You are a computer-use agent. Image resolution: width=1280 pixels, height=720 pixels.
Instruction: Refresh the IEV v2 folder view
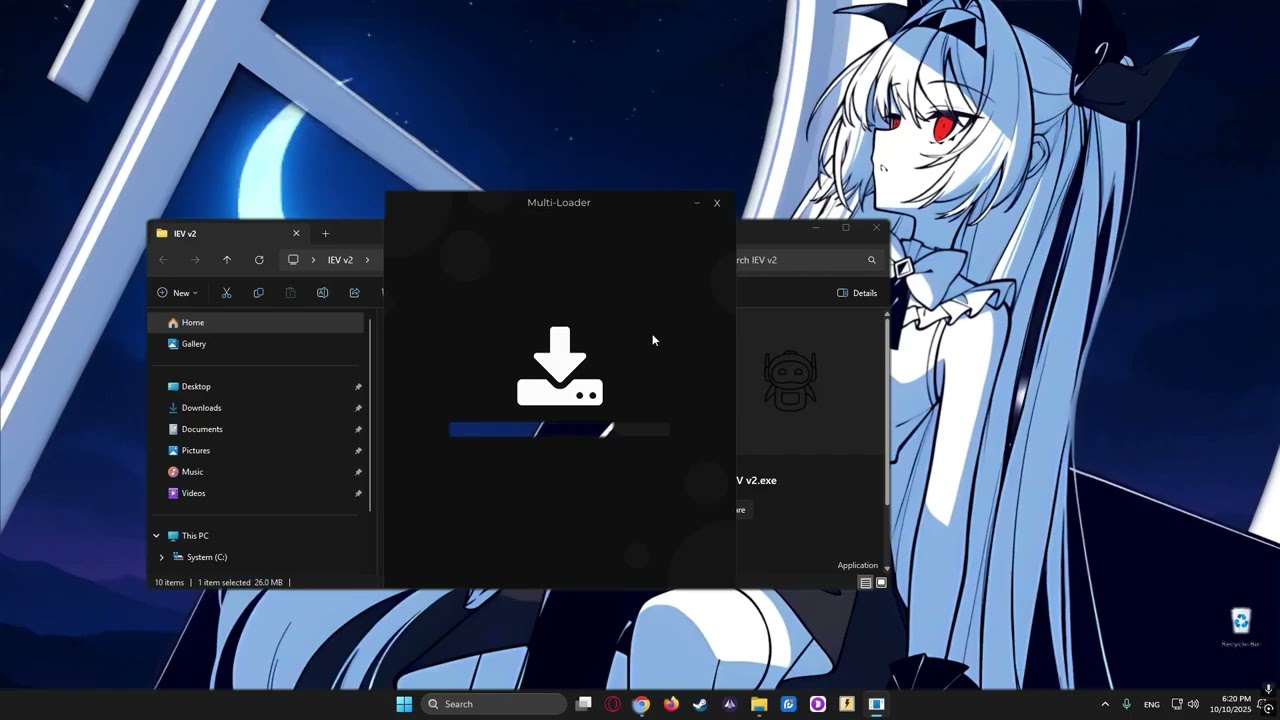[259, 260]
